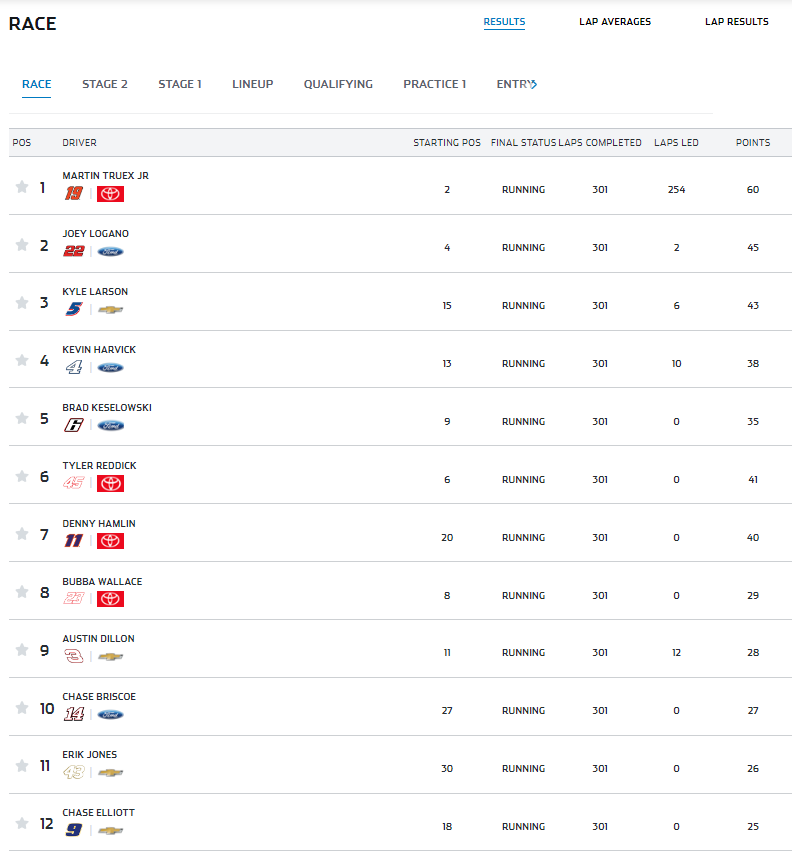Star Brad Keselowski as favorite

[22, 418]
